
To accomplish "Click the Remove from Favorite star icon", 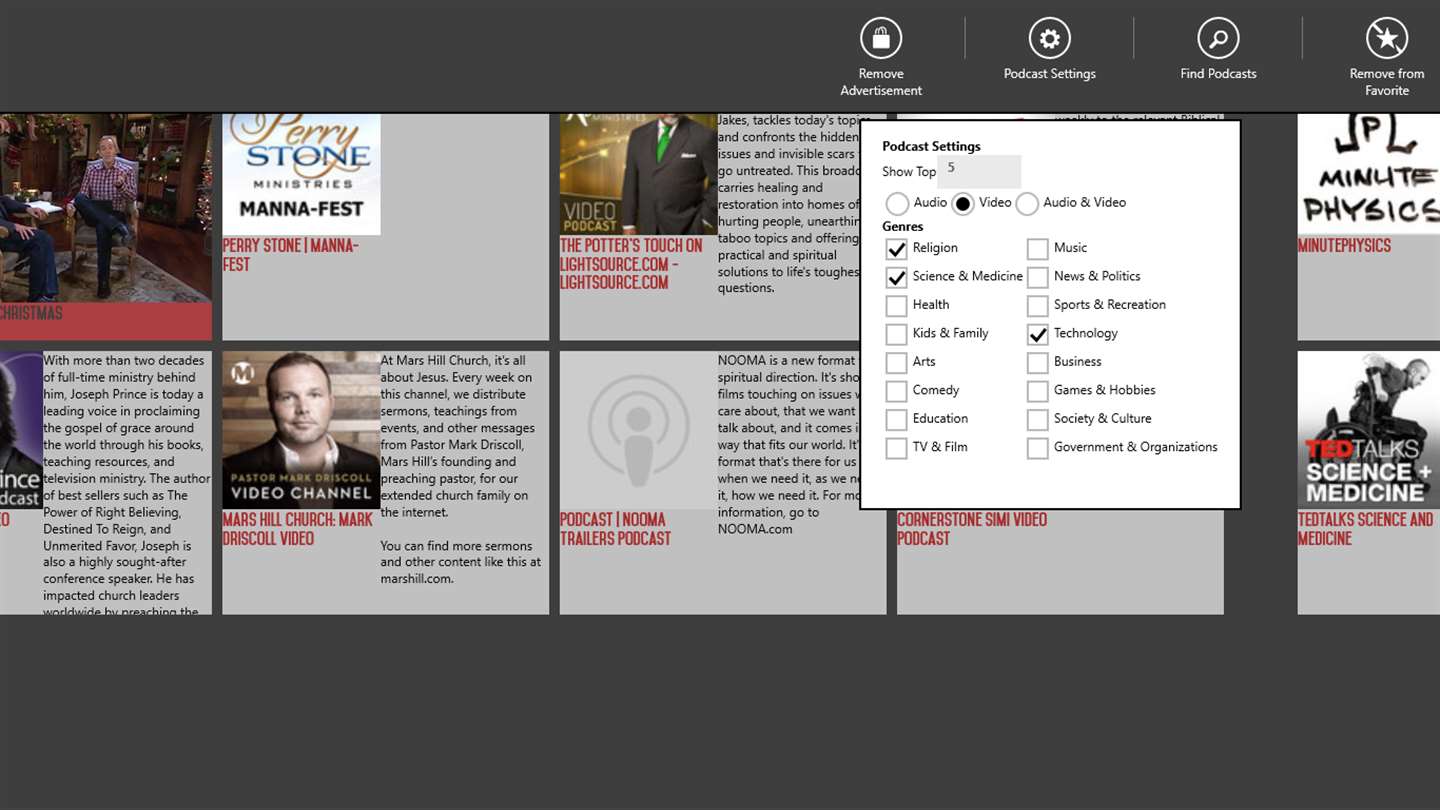I will (x=1387, y=39).
